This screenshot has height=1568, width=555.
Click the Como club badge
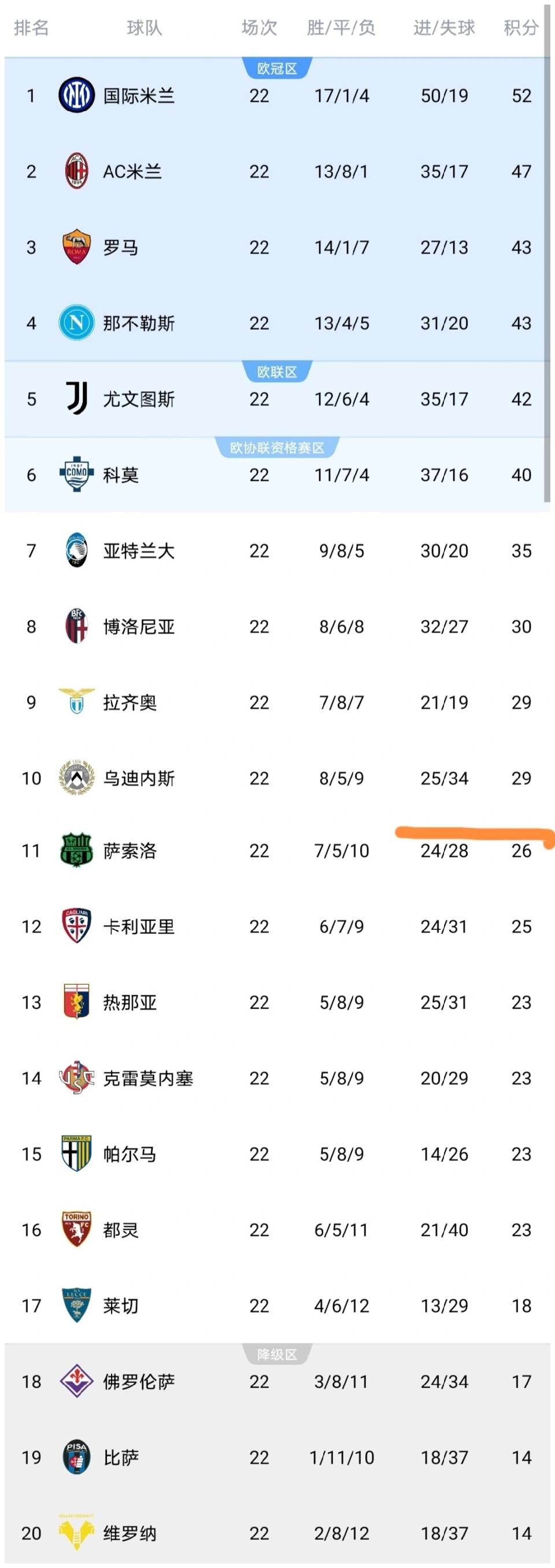coord(76,474)
